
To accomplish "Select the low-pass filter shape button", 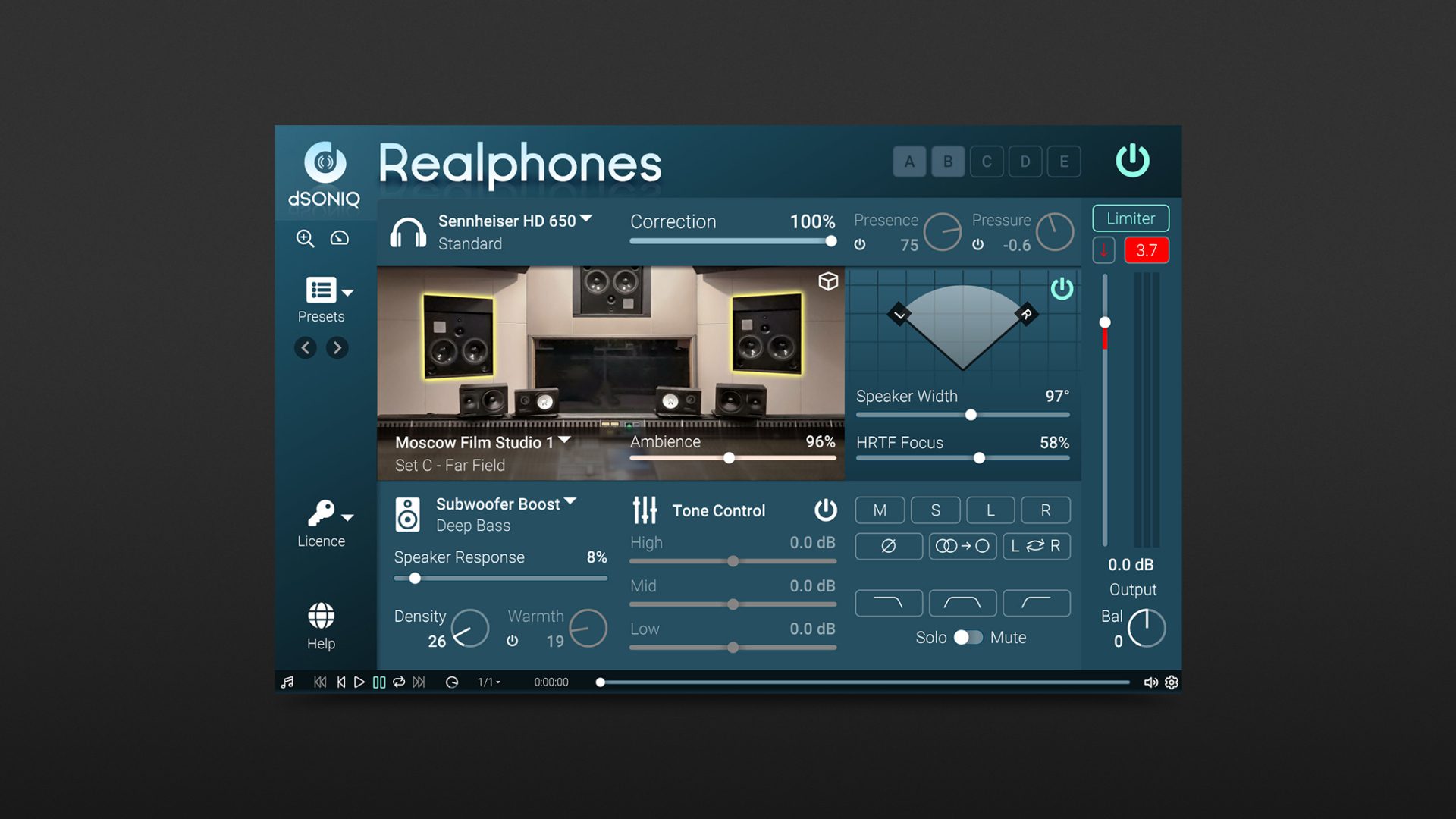I will tap(888, 603).
